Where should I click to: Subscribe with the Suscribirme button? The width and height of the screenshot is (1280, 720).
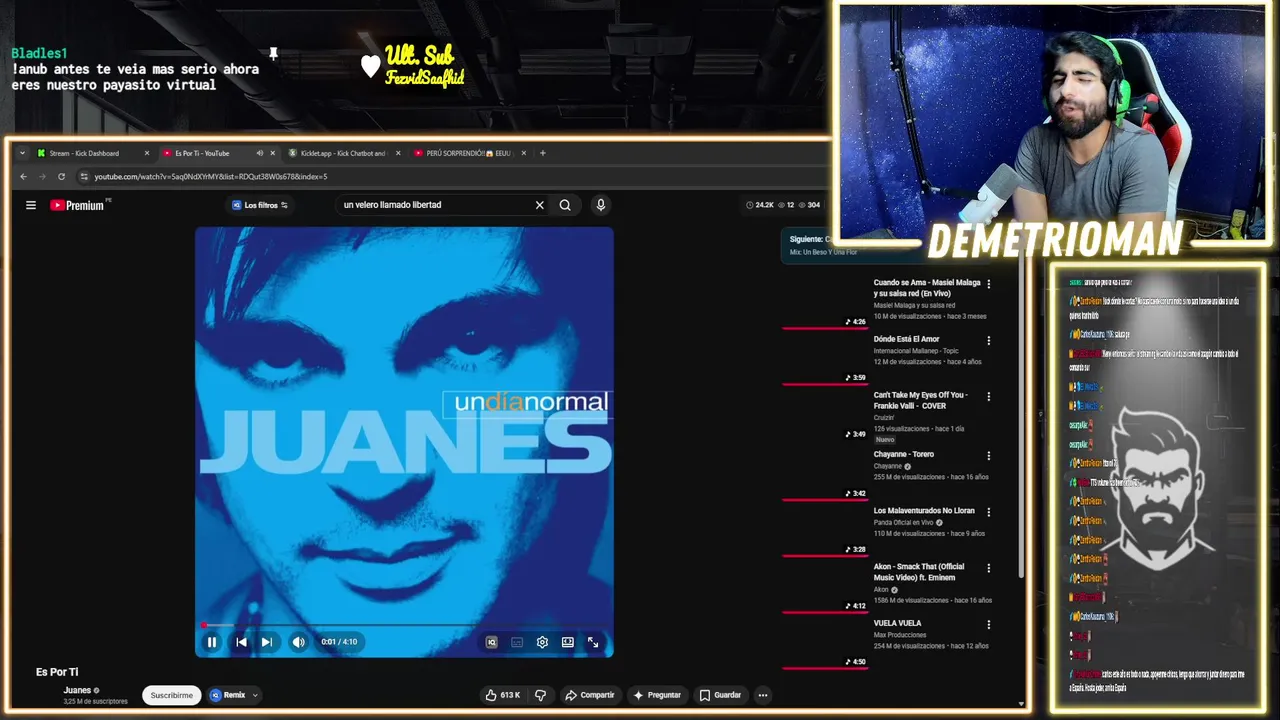pos(171,695)
